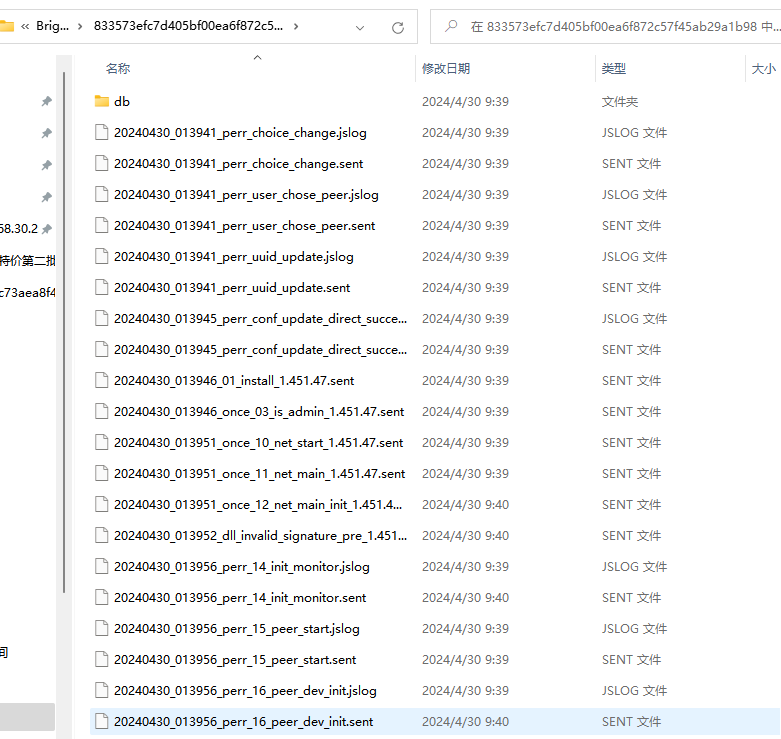Show hidden breadcrumb path with double chevron
This screenshot has width=781, height=739.
pos(25,26)
